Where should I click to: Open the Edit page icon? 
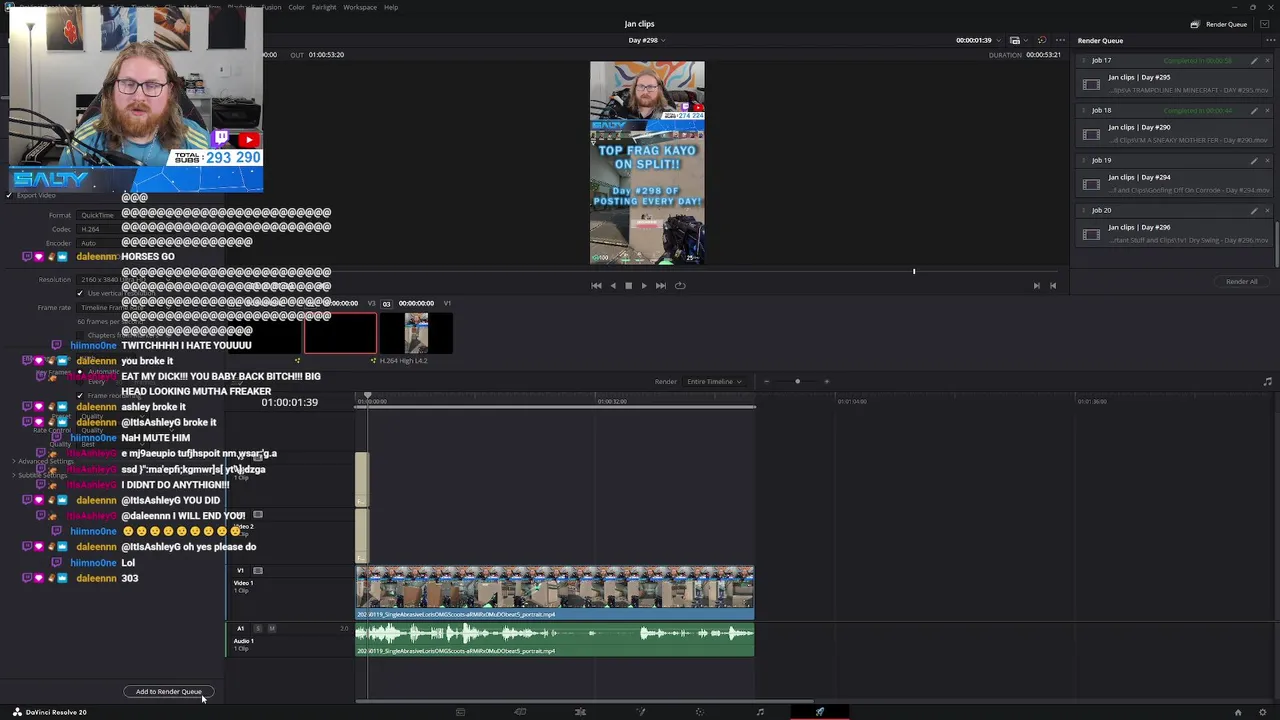580,712
